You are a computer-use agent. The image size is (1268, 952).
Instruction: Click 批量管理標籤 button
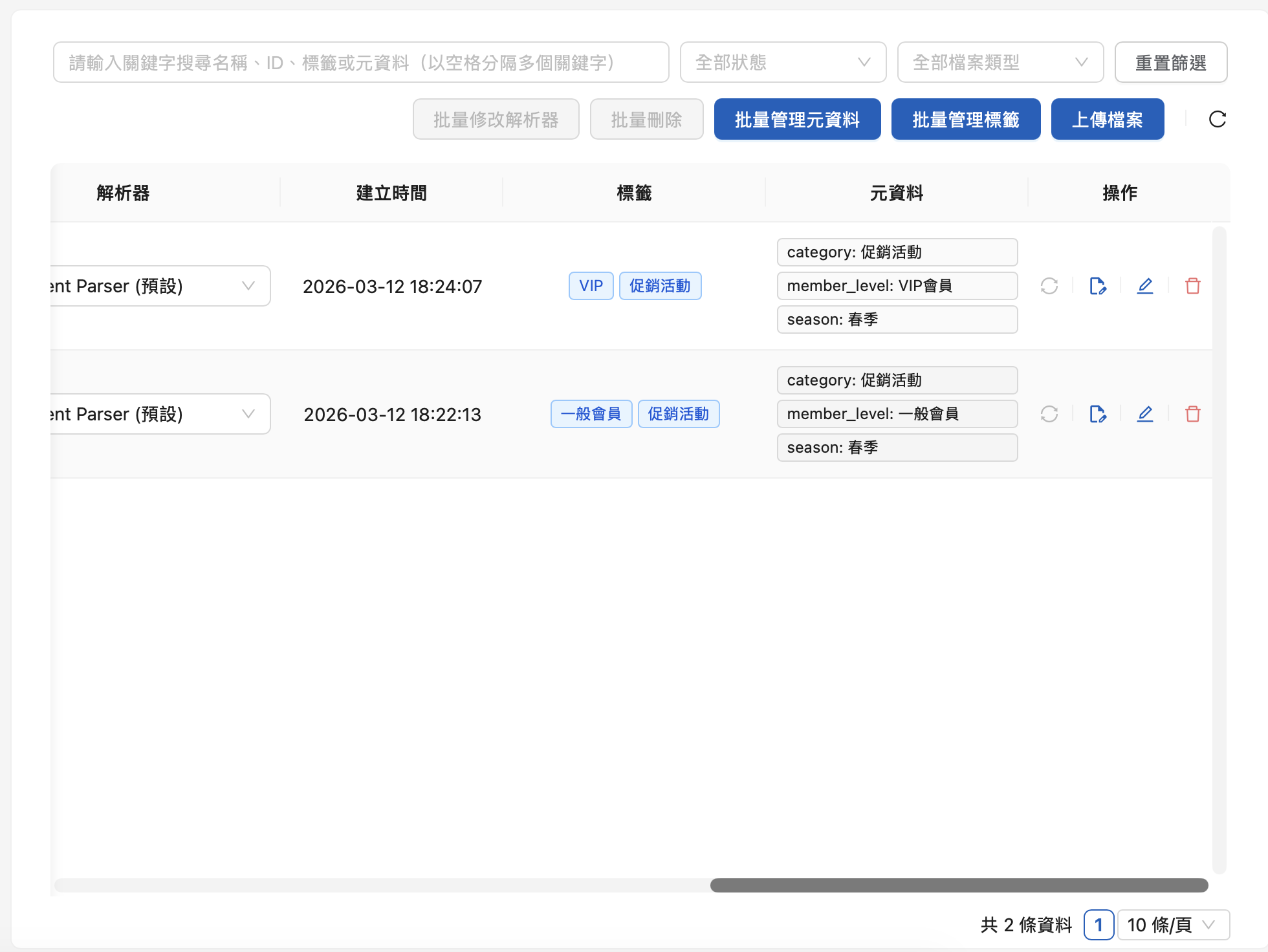[965, 120]
